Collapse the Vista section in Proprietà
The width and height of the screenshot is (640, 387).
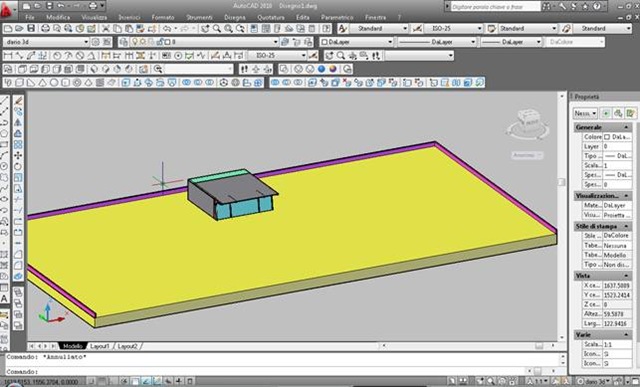click(626, 276)
